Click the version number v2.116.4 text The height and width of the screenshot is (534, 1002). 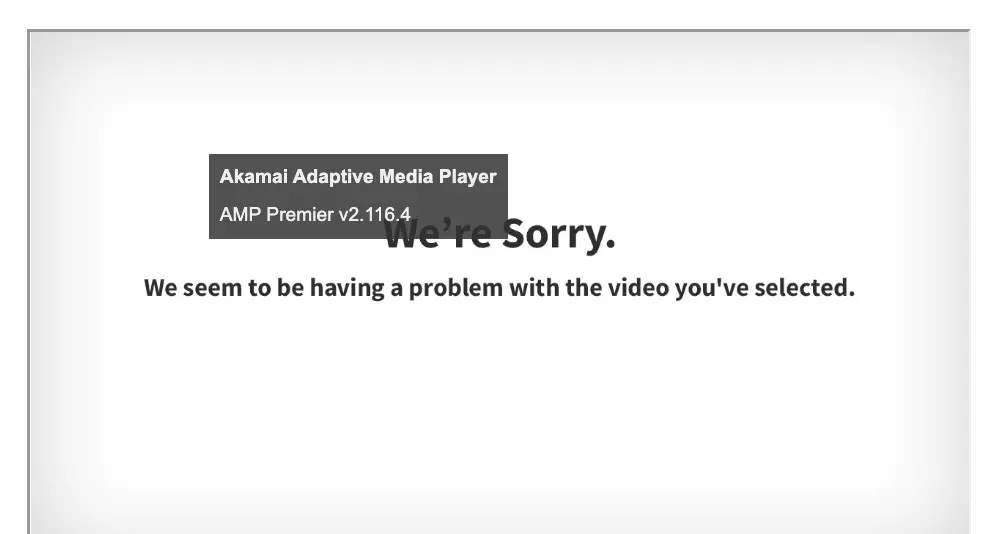tap(374, 215)
